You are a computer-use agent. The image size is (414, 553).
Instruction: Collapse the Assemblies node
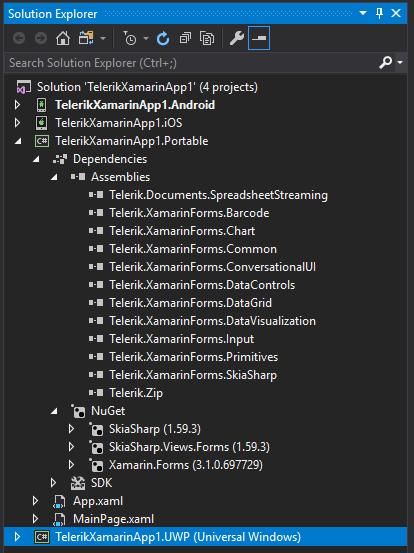(54, 177)
